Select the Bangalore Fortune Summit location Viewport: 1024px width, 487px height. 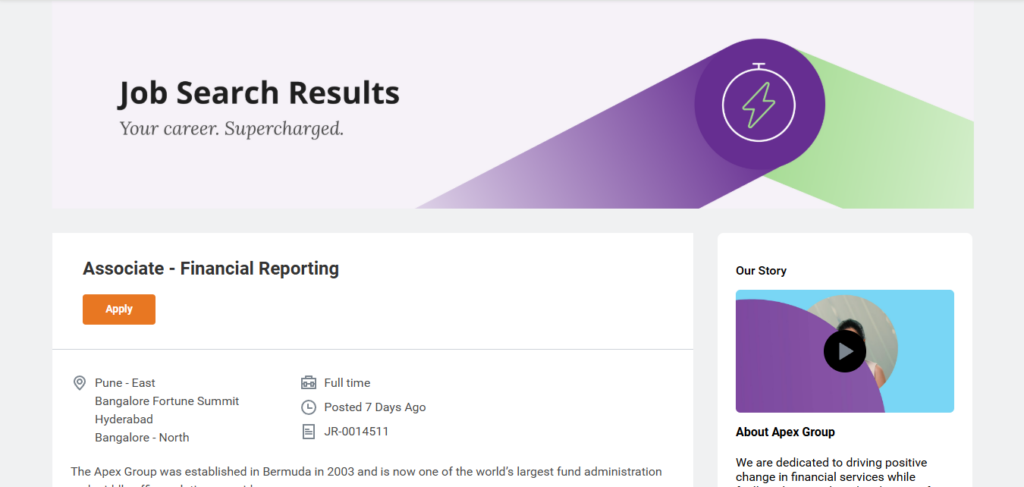[x=167, y=401]
